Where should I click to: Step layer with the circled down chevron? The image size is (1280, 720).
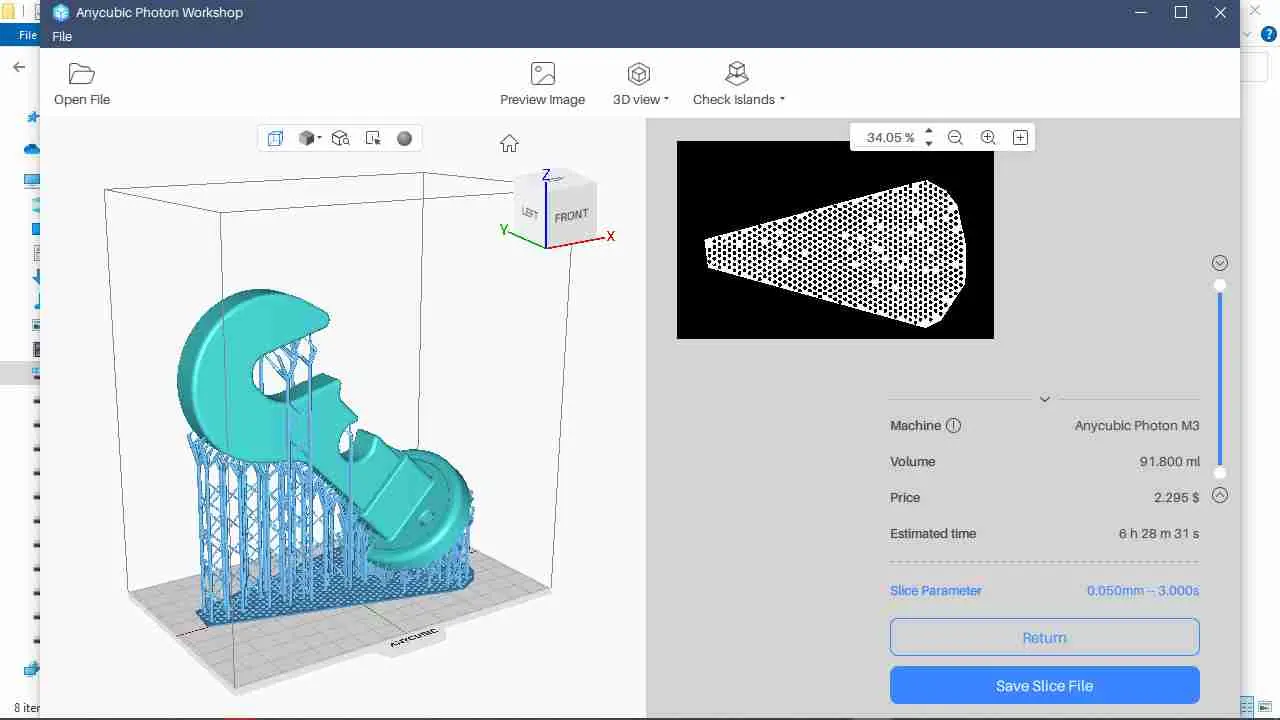coord(1219,263)
